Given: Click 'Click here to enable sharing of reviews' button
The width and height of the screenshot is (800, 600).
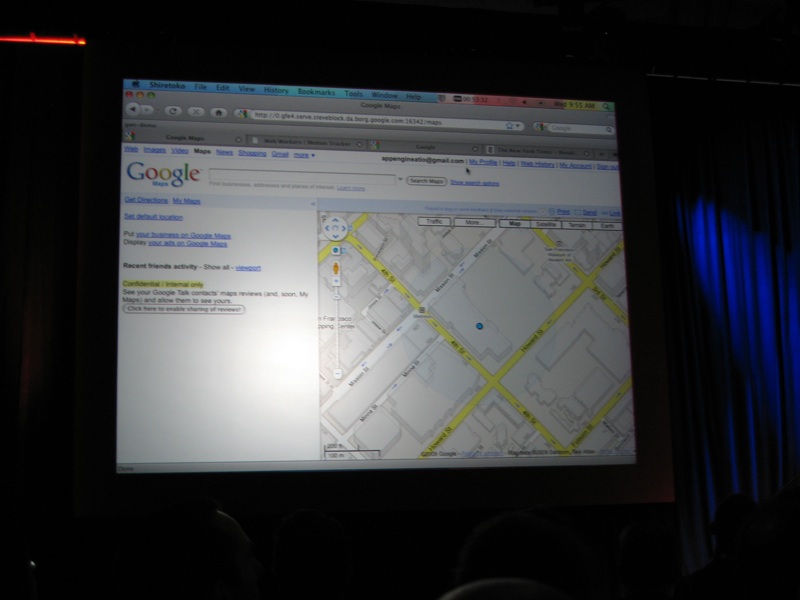Looking at the screenshot, I should [x=184, y=309].
